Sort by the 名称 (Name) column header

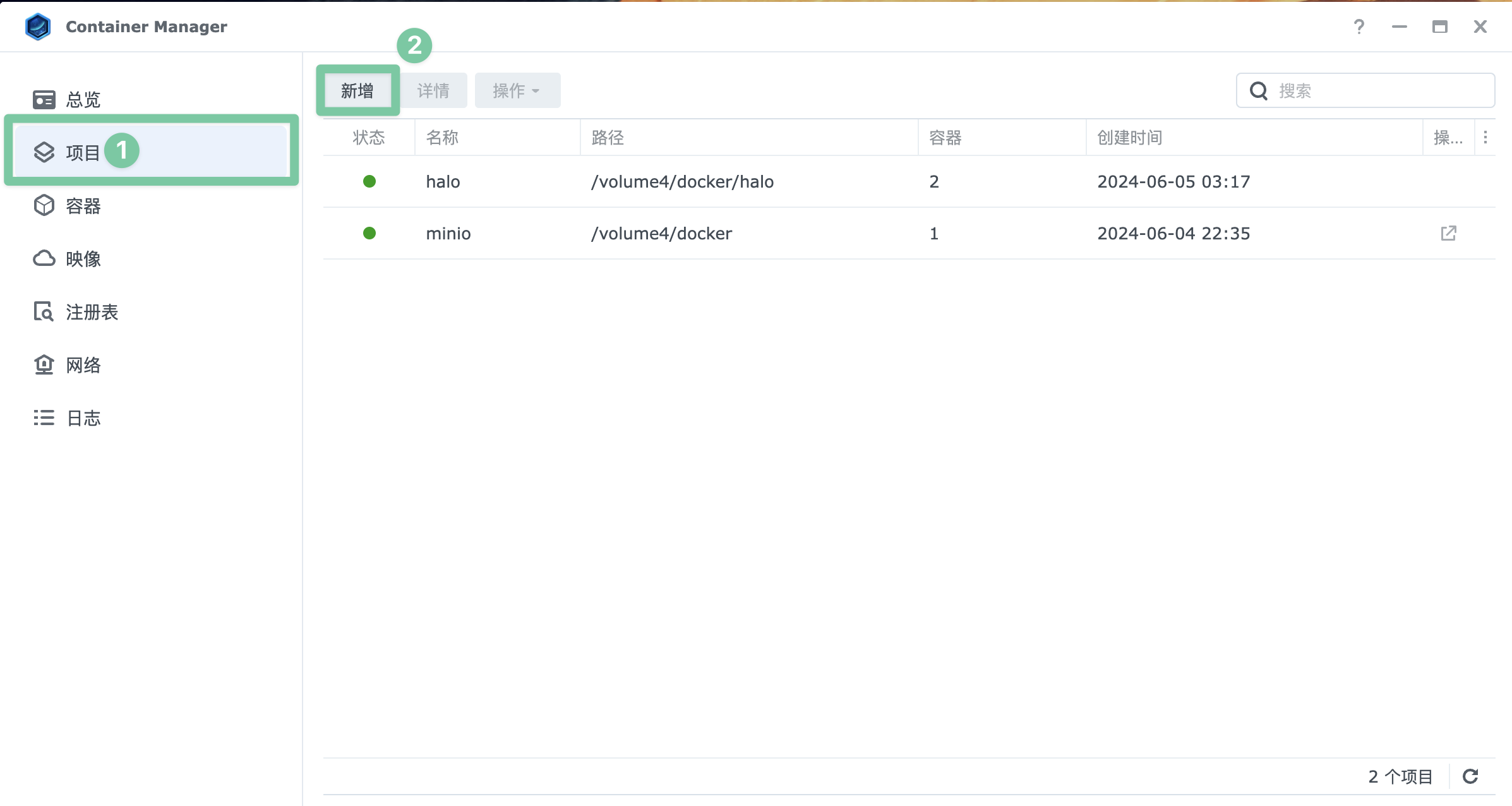[442, 138]
